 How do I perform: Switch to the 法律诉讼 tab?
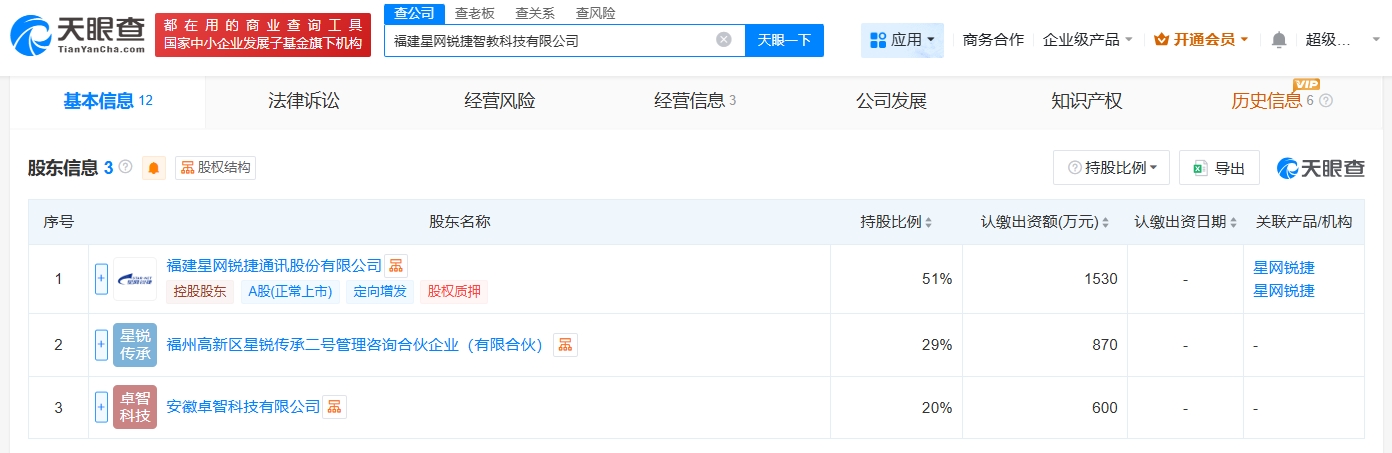coord(304,101)
